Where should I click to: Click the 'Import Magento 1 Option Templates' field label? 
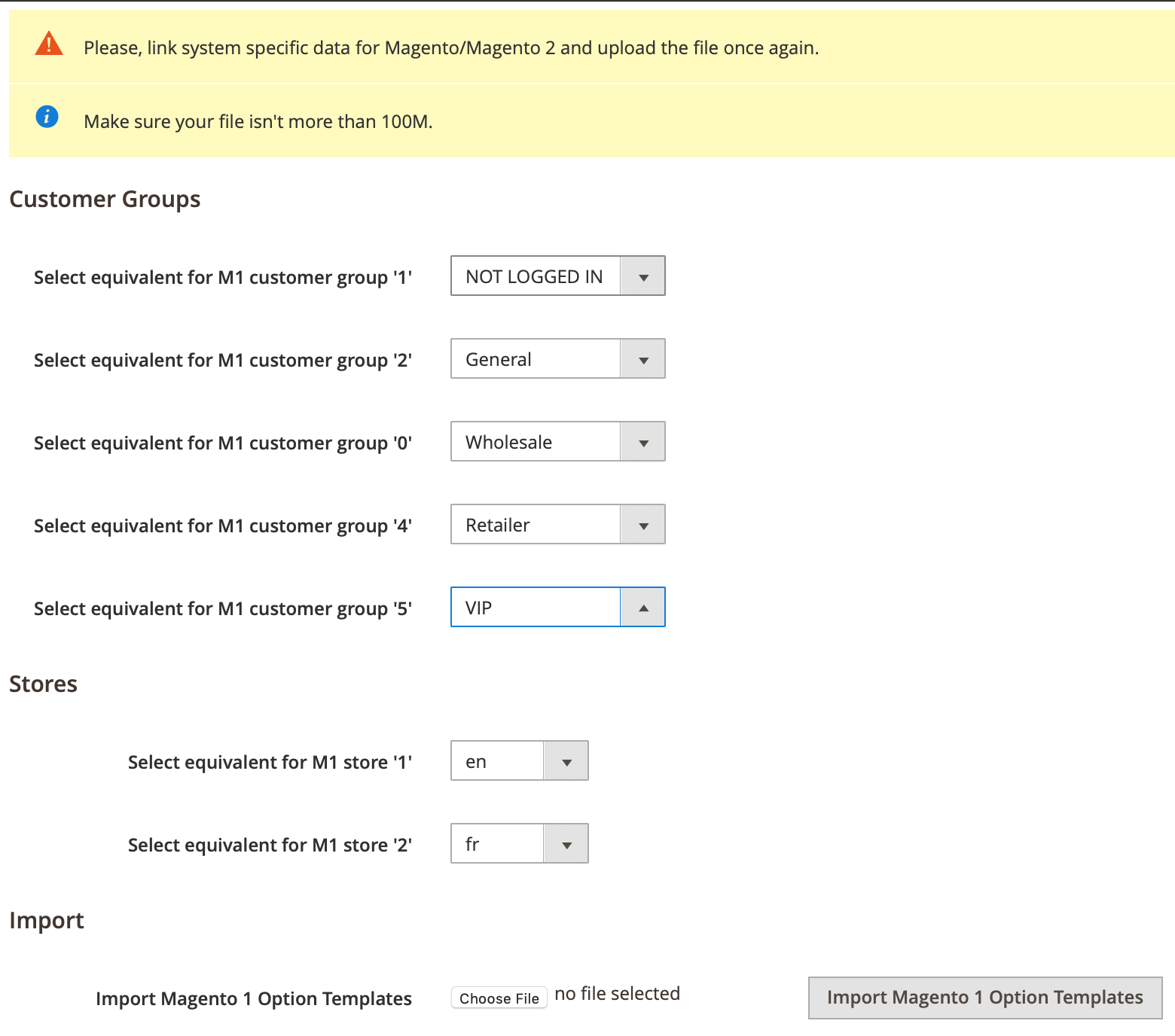(254, 998)
